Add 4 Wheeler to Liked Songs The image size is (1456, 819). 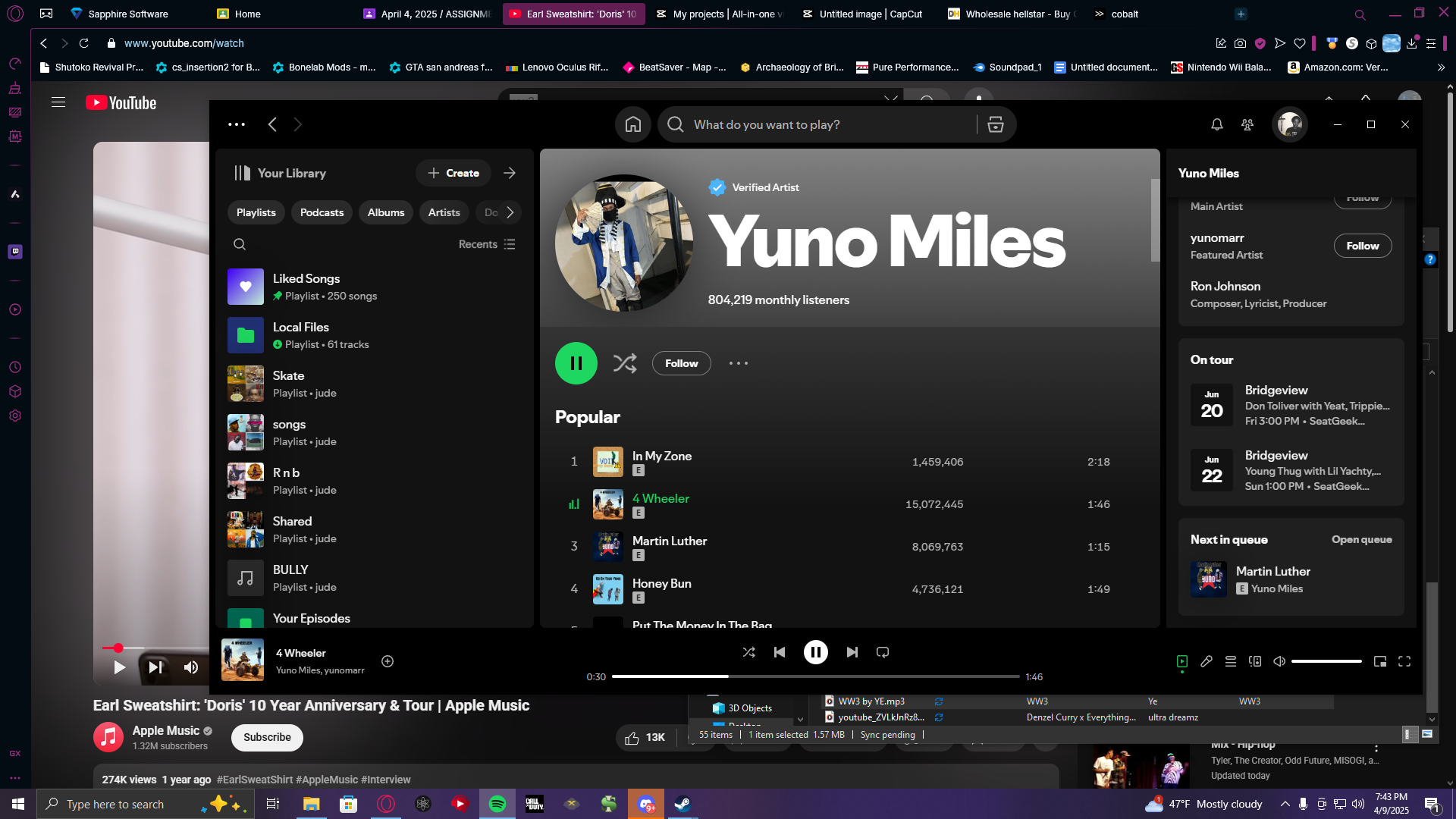point(388,661)
